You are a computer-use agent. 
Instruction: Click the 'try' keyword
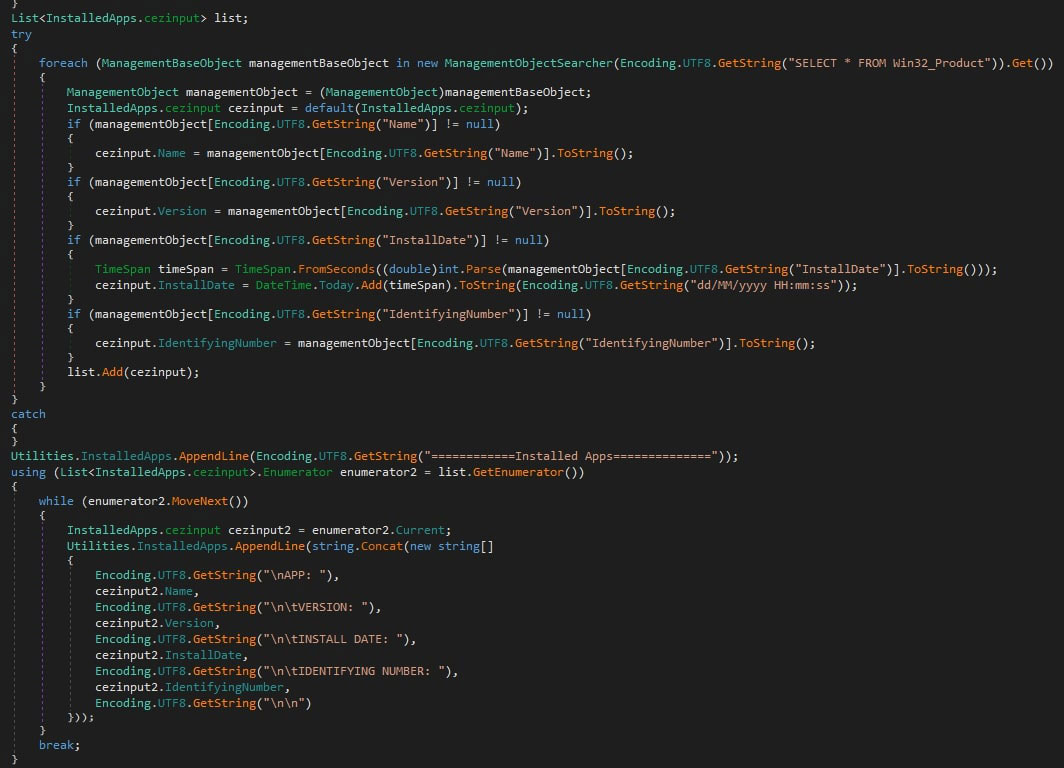[x=21, y=34]
